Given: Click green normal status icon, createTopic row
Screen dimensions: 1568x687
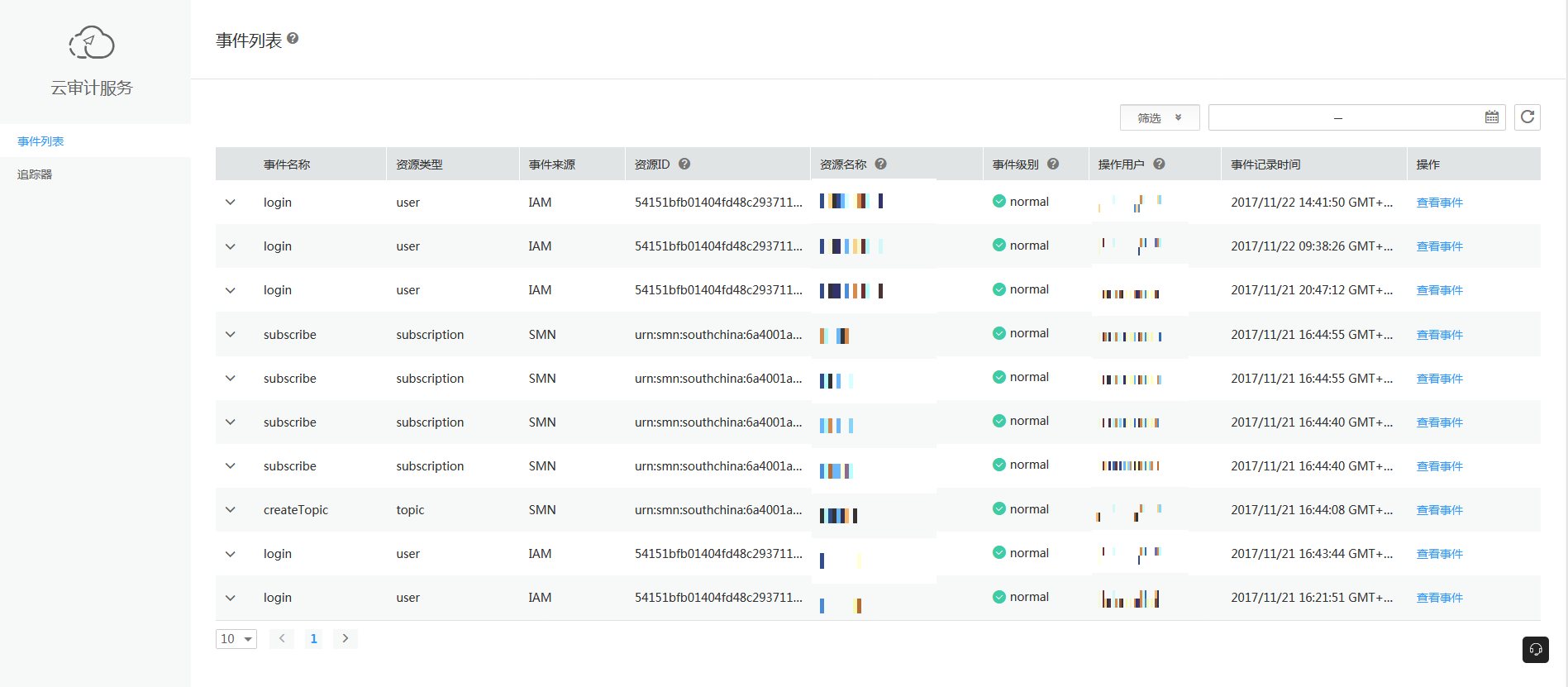Looking at the screenshot, I should (x=999, y=508).
